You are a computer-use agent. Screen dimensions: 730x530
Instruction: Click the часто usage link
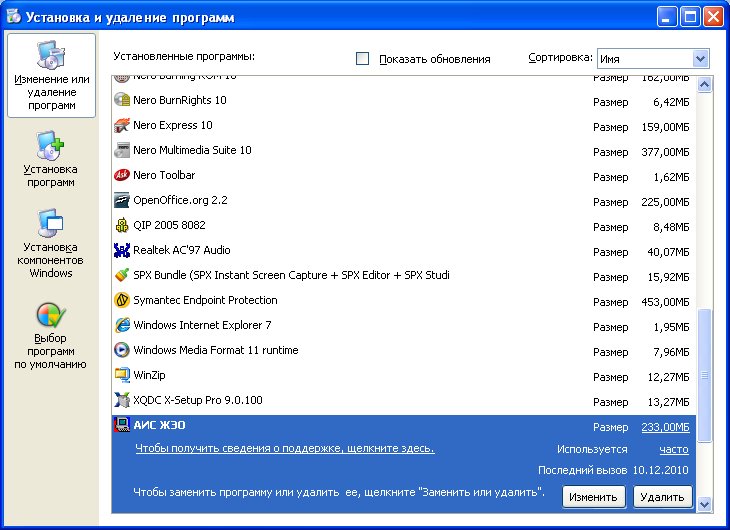674,449
